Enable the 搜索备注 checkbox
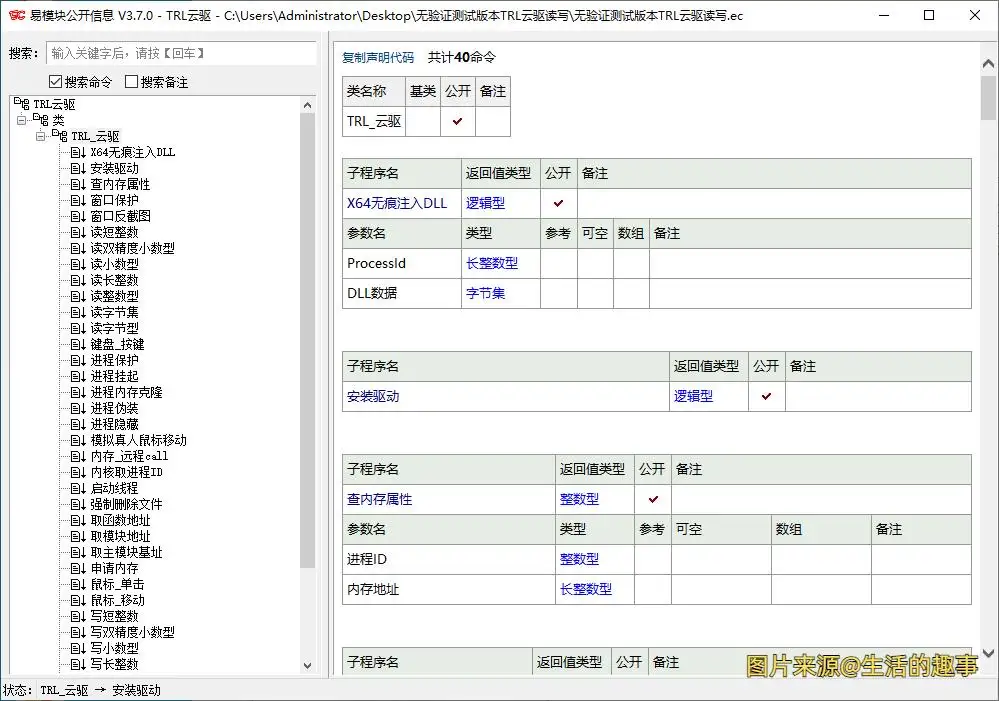 point(131,81)
